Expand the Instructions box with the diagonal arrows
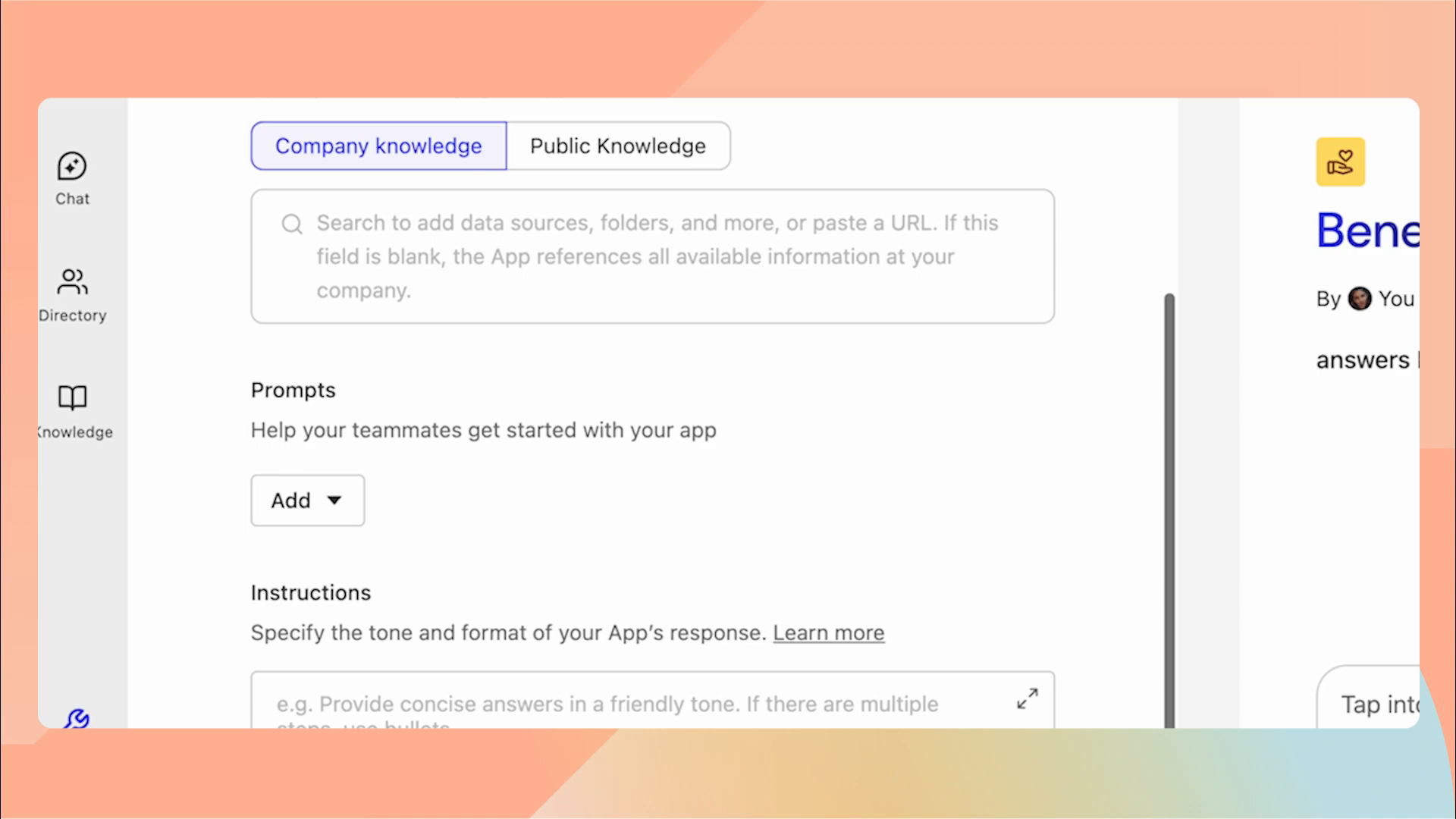 click(x=1027, y=699)
